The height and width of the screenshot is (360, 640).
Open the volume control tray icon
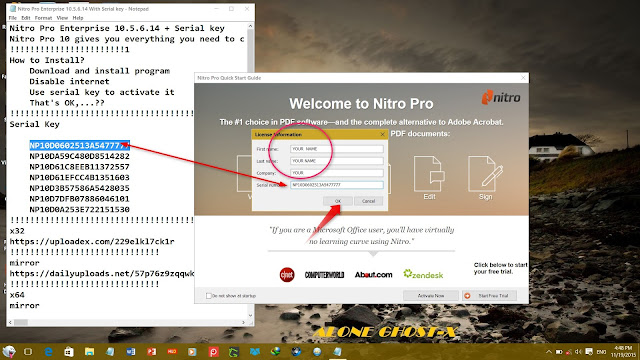click(x=578, y=352)
